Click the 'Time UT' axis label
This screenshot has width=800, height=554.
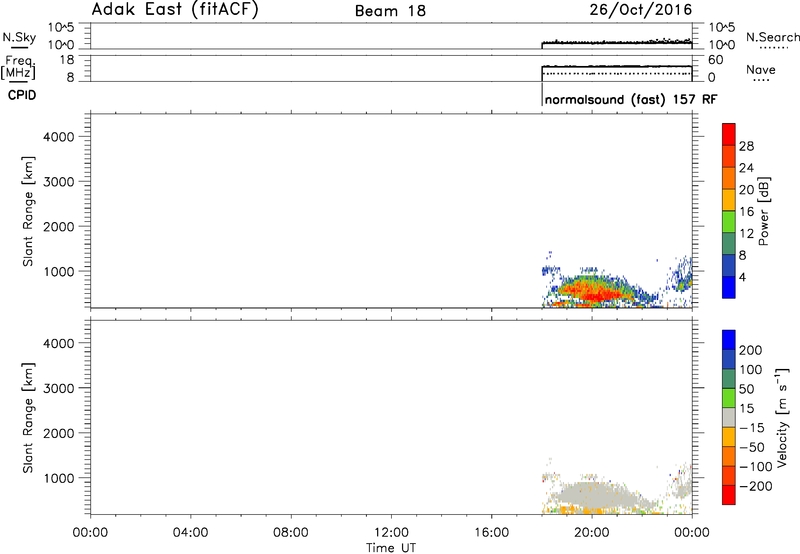point(391,548)
